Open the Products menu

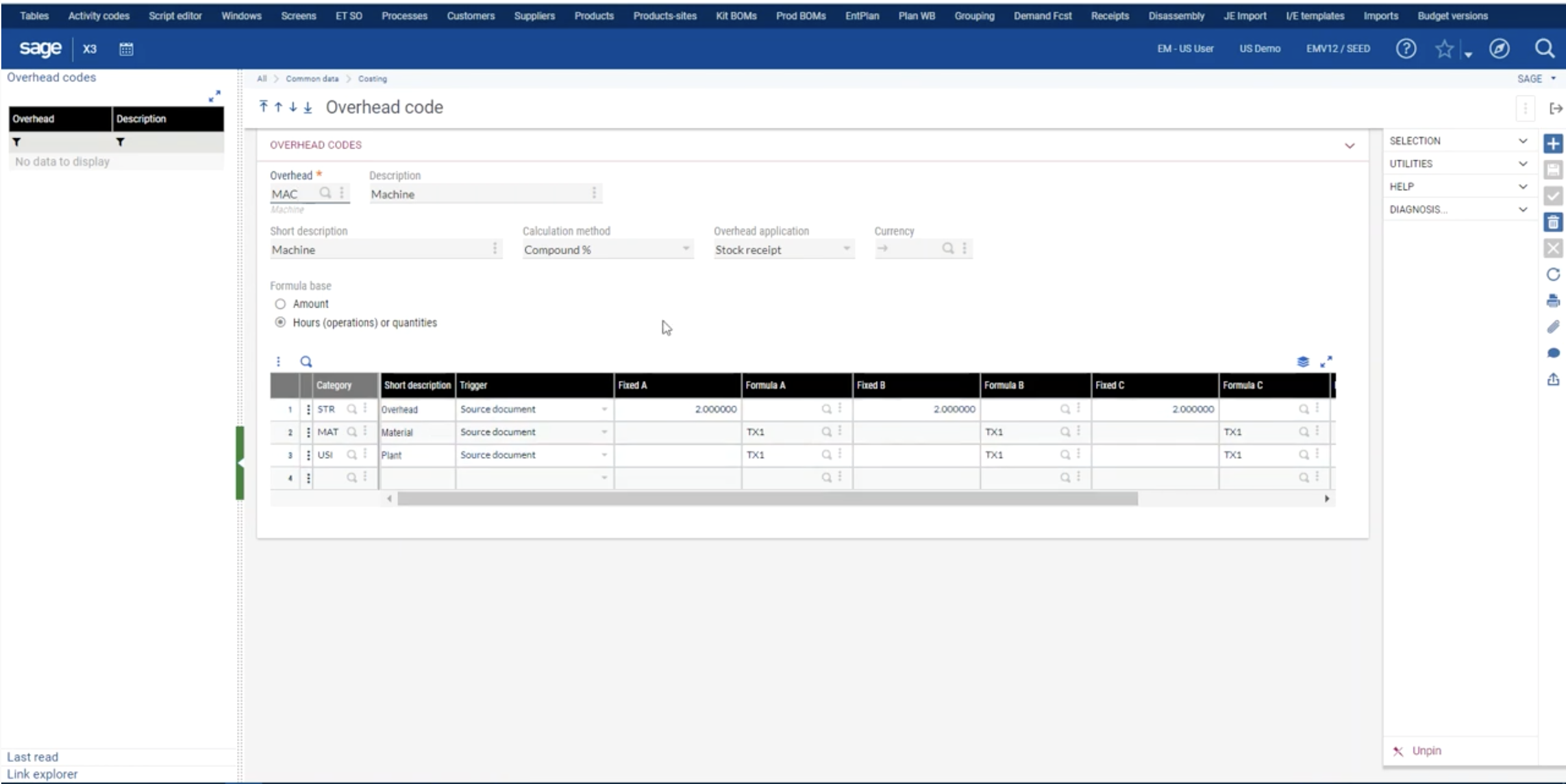(593, 16)
